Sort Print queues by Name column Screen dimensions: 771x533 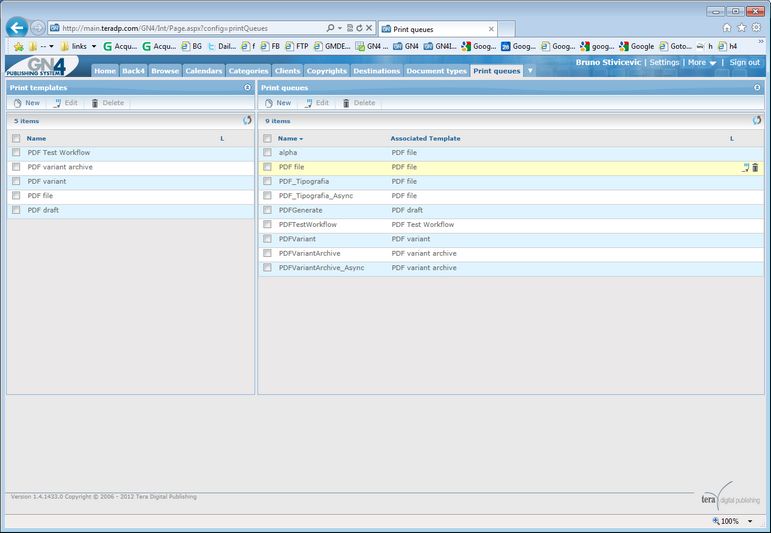click(x=290, y=139)
